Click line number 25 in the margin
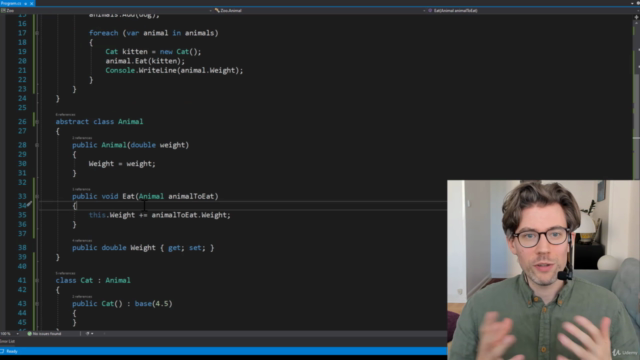The width and height of the screenshot is (640, 360). click(22, 108)
